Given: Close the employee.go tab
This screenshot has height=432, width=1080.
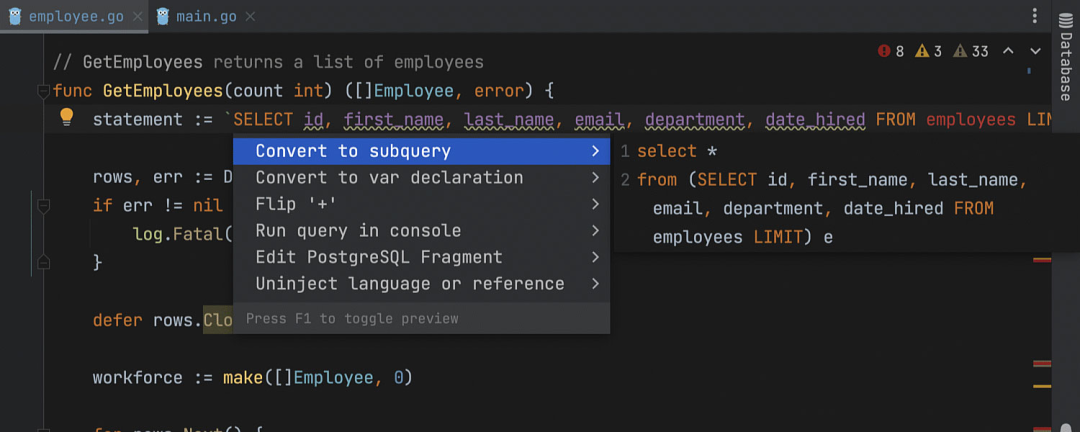Looking at the screenshot, I should [x=136, y=17].
